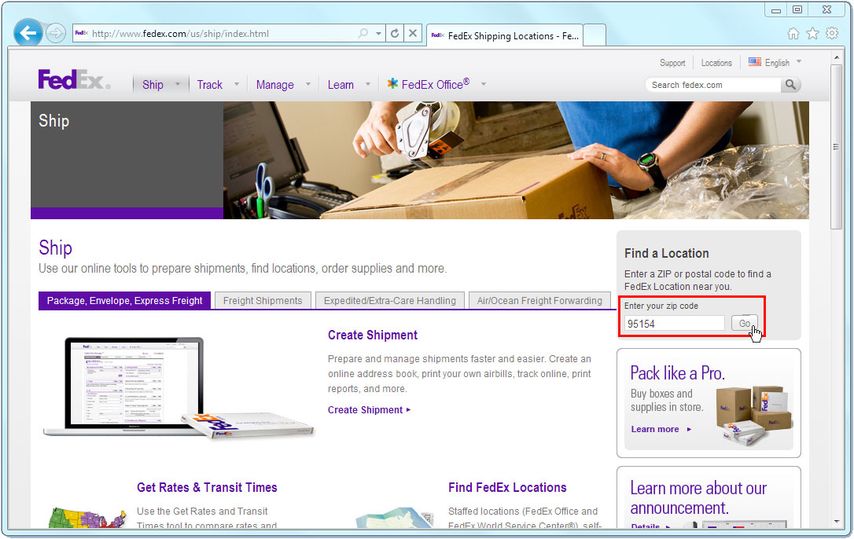Open the Ship navigation menu
Viewport: 854px width, 539px height.
tap(152, 85)
